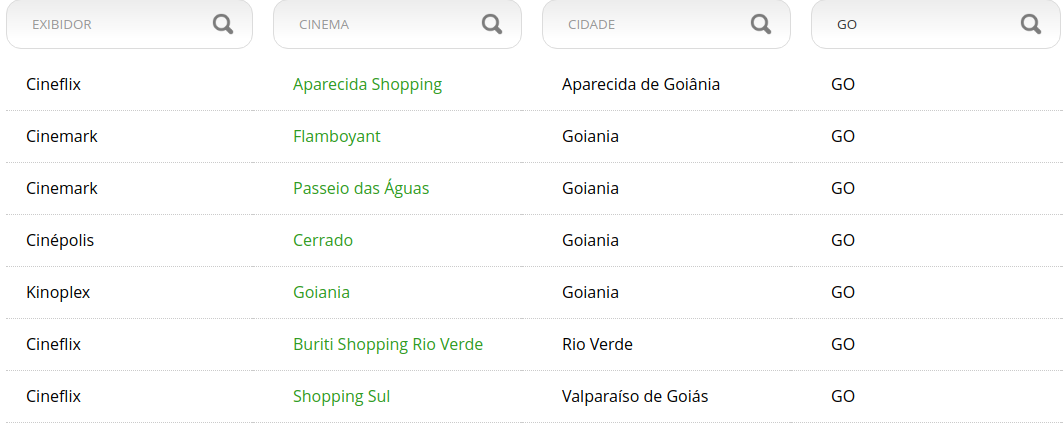Select the GO state filter field
Viewport: 1063px width, 429px height.
(920, 24)
